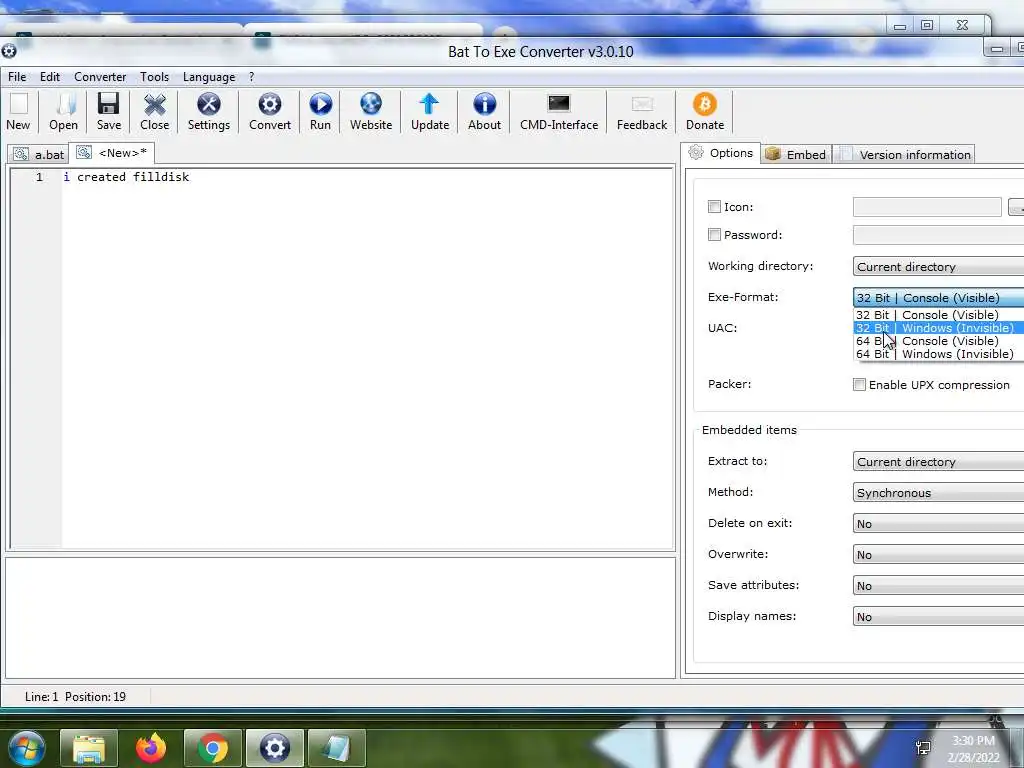Screen dimensions: 1024x768
Task: Open the About info icon
Action: [x=485, y=112]
